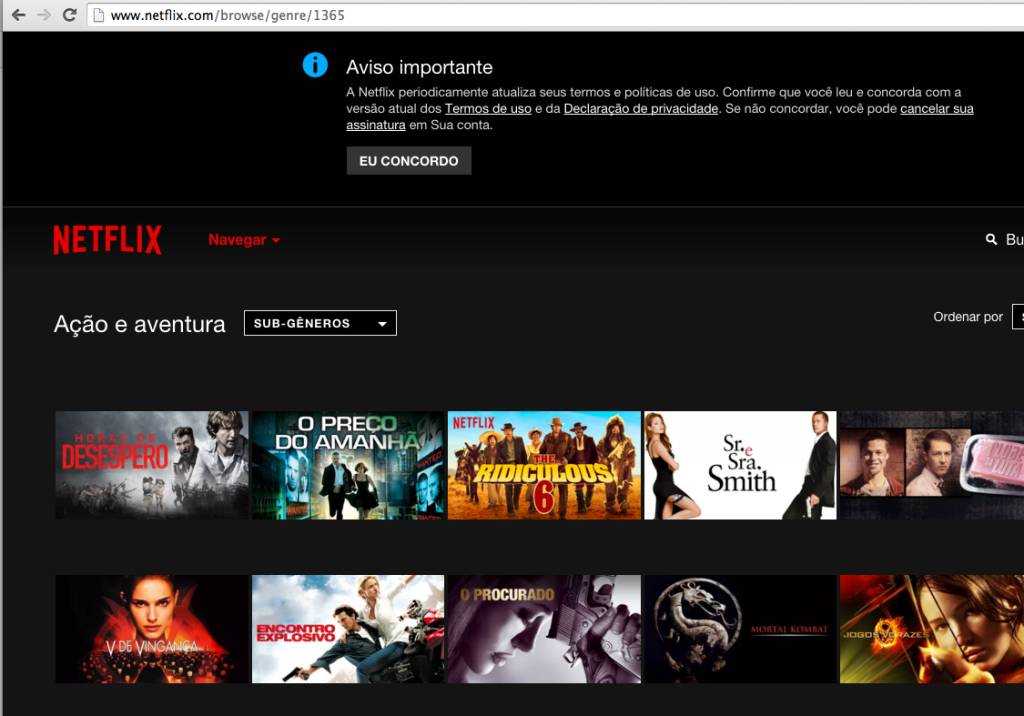
Task: Click the page icon in address bar
Action: pyautogui.click(x=97, y=15)
